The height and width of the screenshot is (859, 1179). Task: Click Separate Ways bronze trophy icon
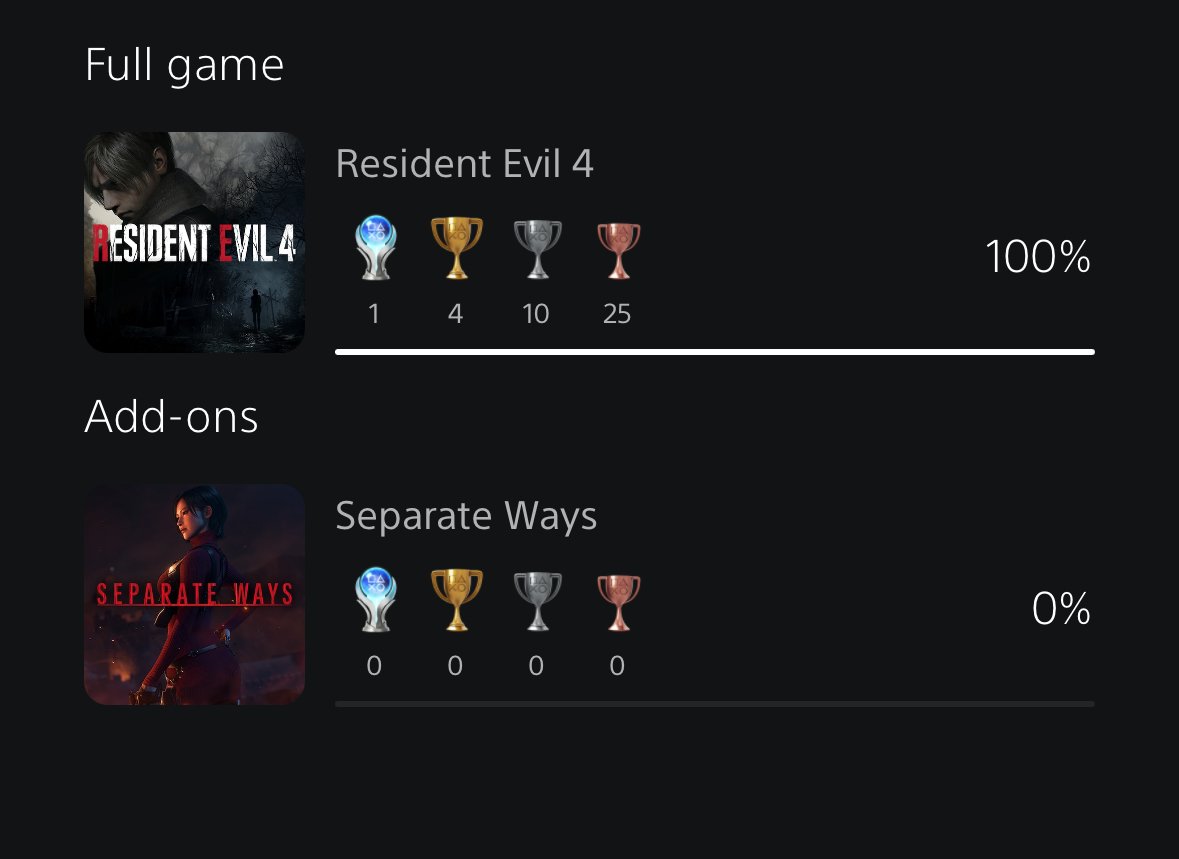[x=617, y=601]
